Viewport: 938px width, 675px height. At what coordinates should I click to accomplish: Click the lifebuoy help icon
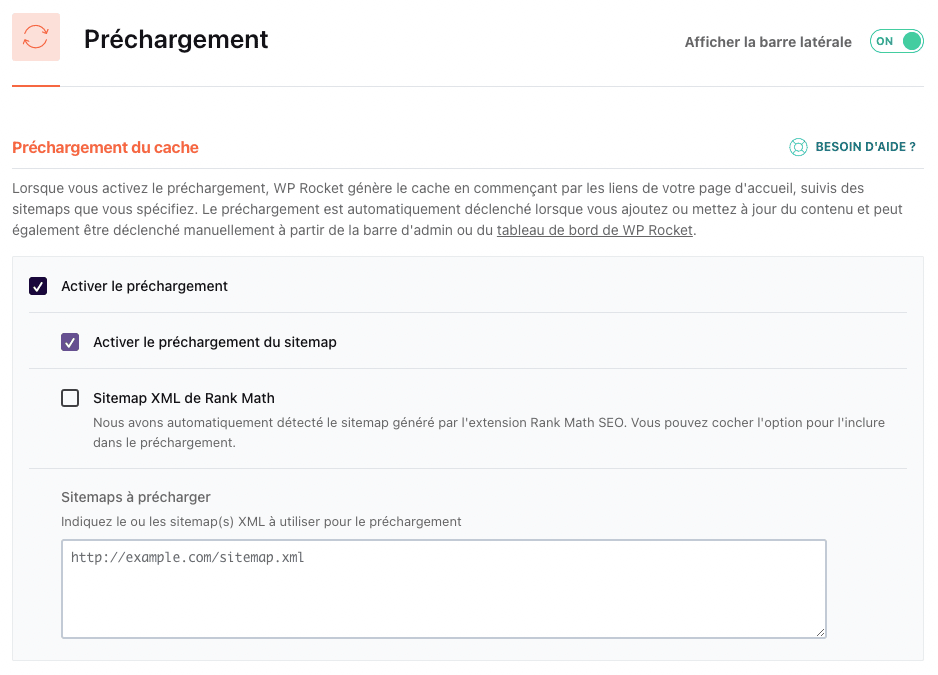[x=798, y=147]
